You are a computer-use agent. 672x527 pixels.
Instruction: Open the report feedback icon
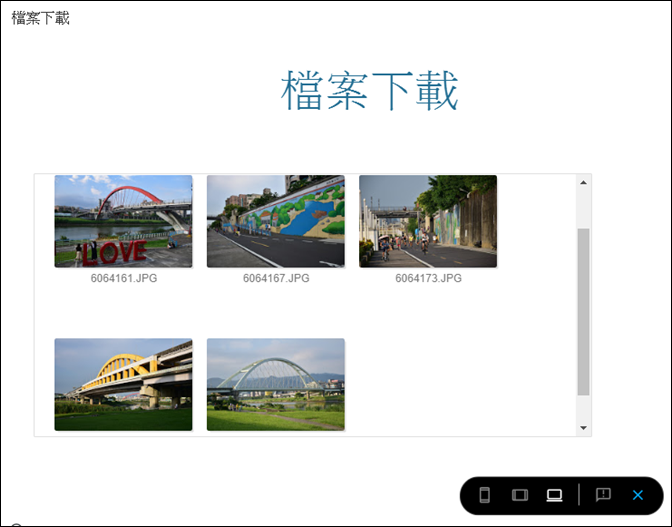603,495
